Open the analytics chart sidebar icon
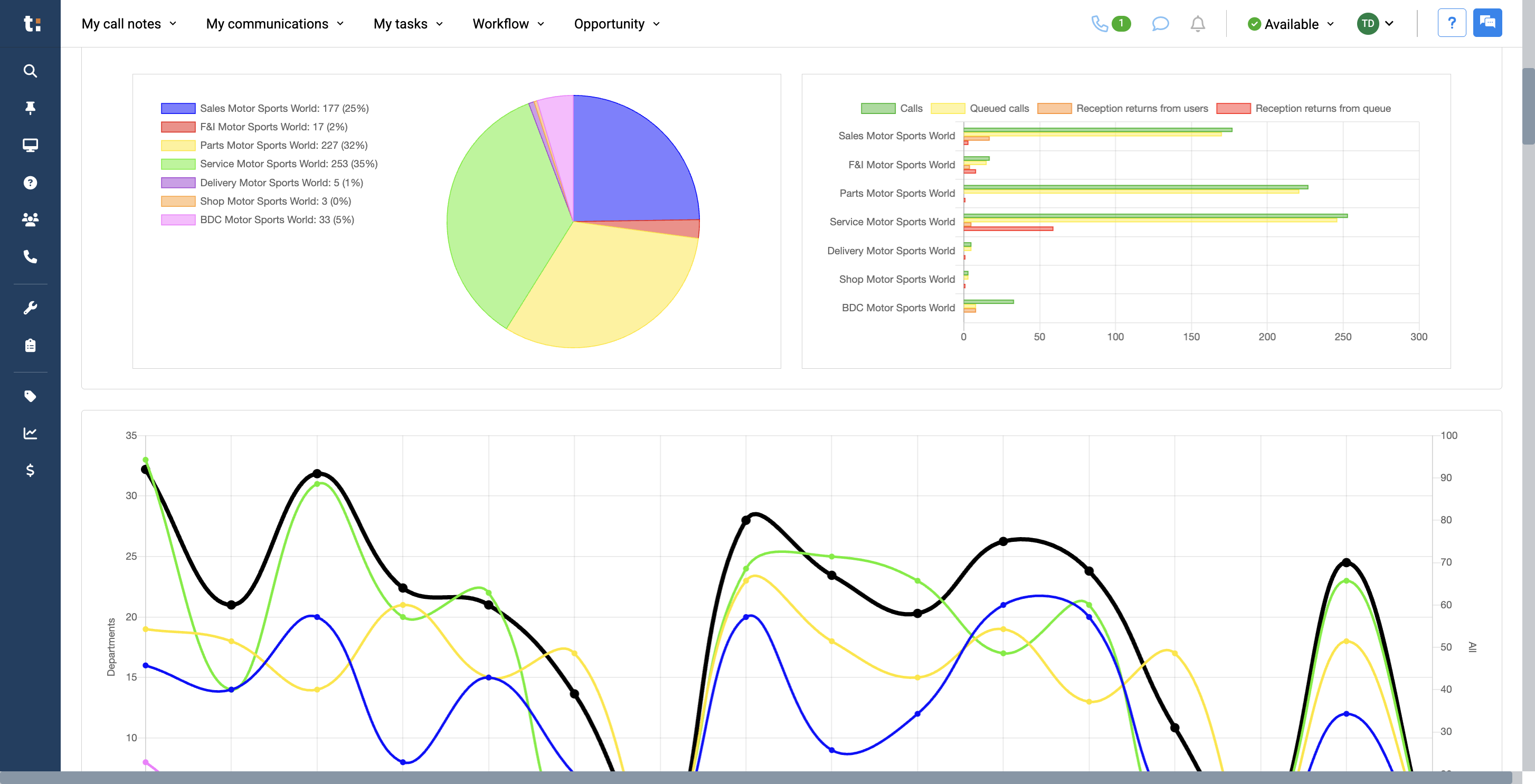1535x784 pixels. coord(30,433)
